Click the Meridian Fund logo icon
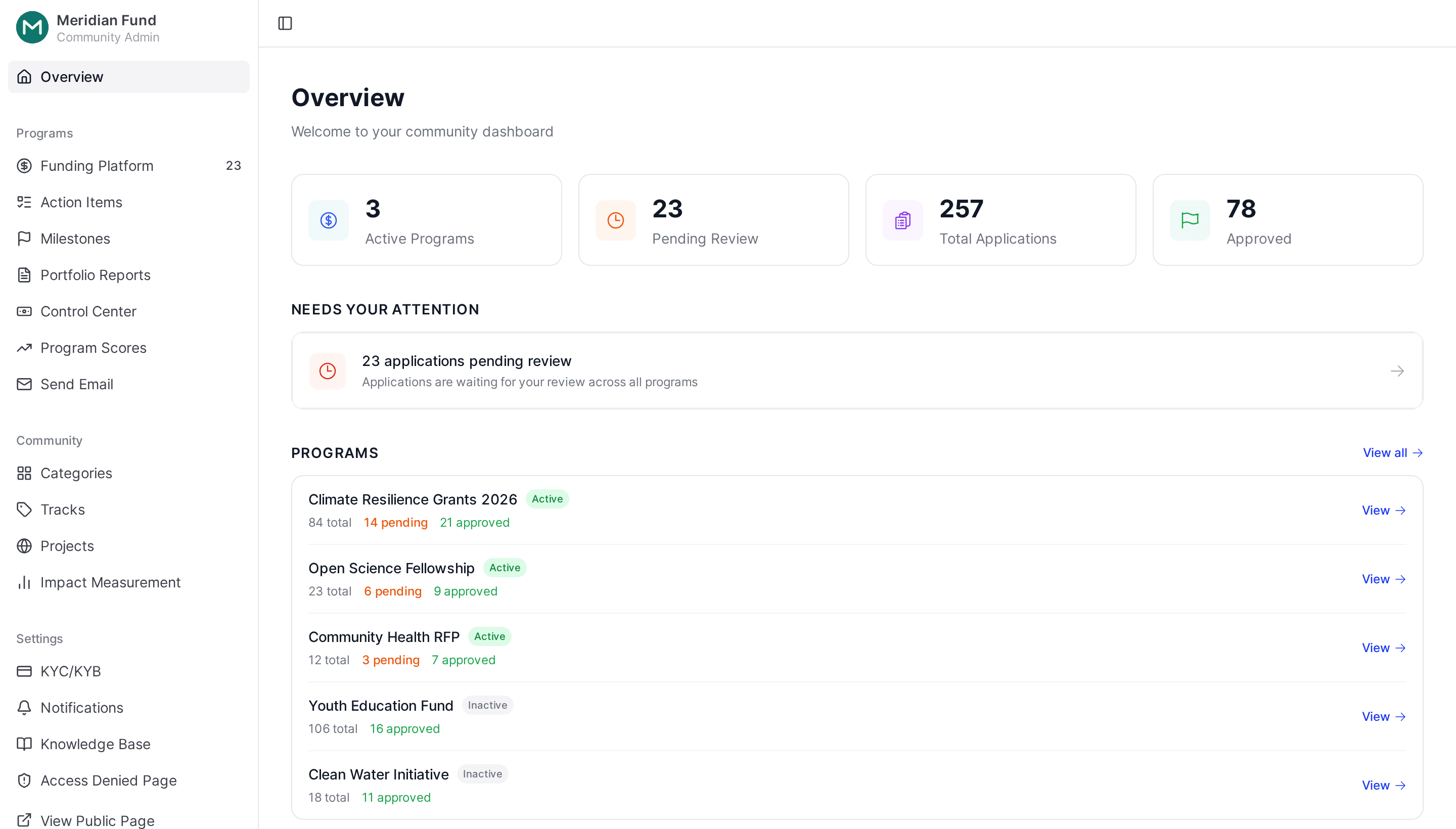The image size is (1456, 829). (x=32, y=27)
